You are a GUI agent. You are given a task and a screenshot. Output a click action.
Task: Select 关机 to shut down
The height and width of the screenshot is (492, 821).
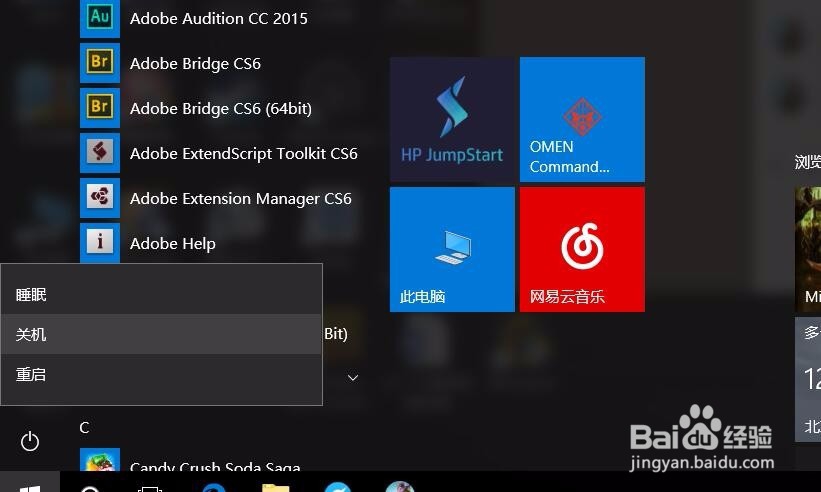[161, 334]
